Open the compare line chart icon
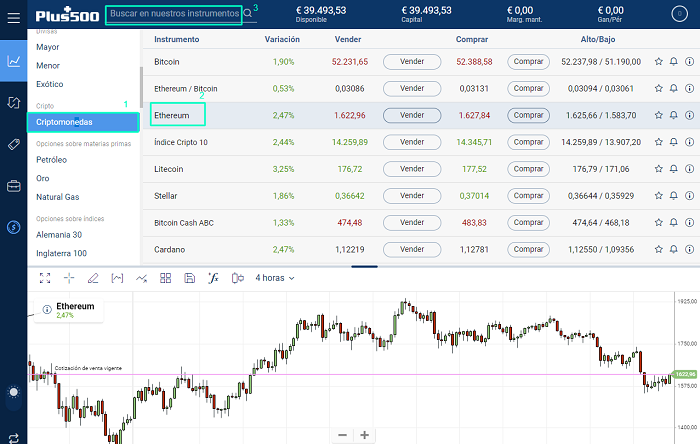700x444 pixels. 142,278
